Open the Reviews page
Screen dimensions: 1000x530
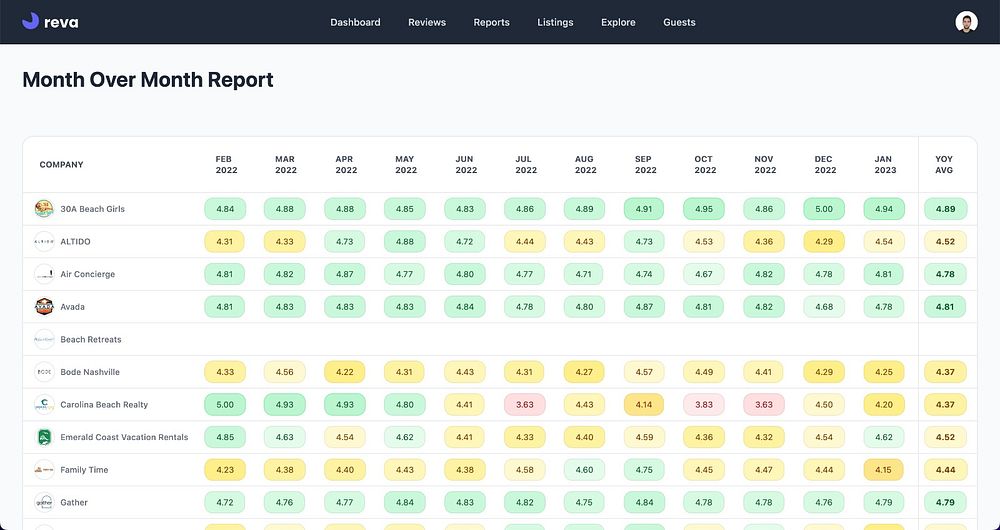pos(427,22)
